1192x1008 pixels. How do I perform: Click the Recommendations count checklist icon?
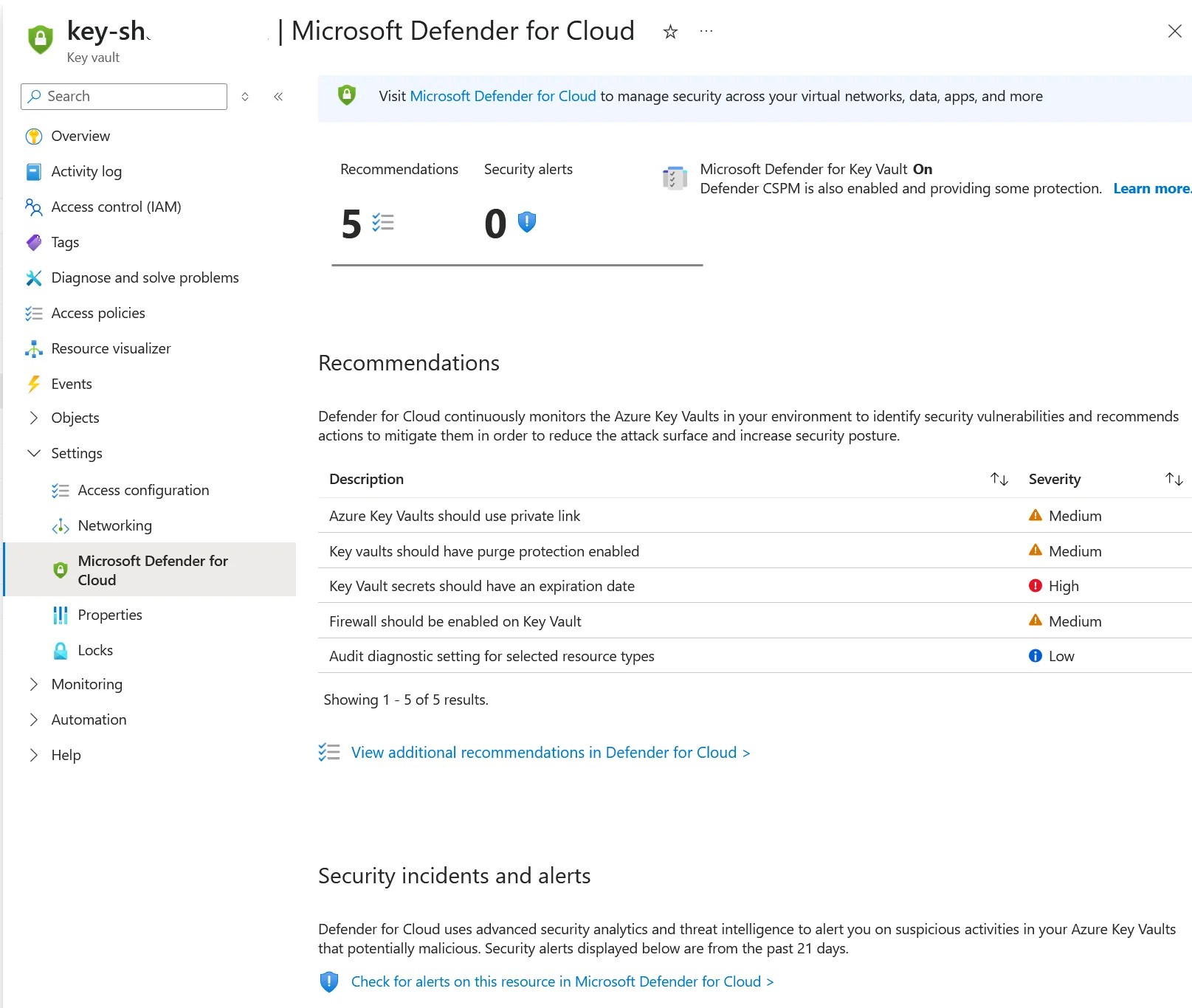point(383,222)
